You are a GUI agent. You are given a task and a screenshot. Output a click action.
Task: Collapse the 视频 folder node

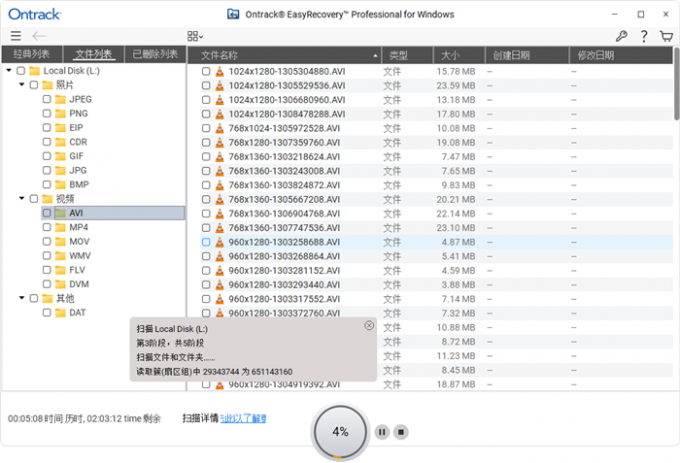[22, 199]
